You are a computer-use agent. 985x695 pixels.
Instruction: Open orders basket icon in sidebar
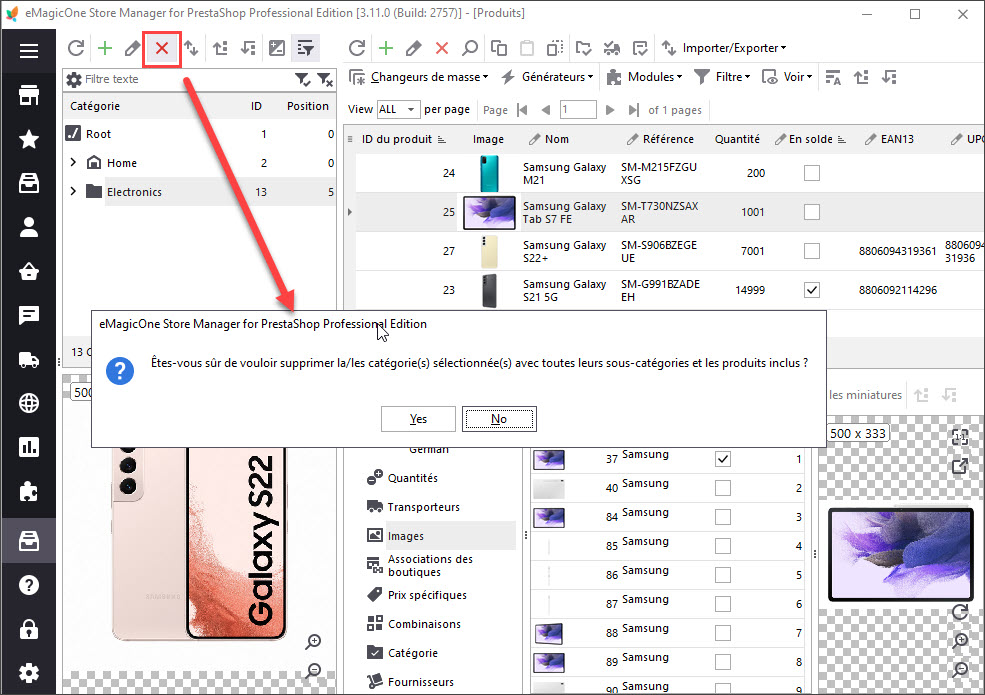click(29, 271)
